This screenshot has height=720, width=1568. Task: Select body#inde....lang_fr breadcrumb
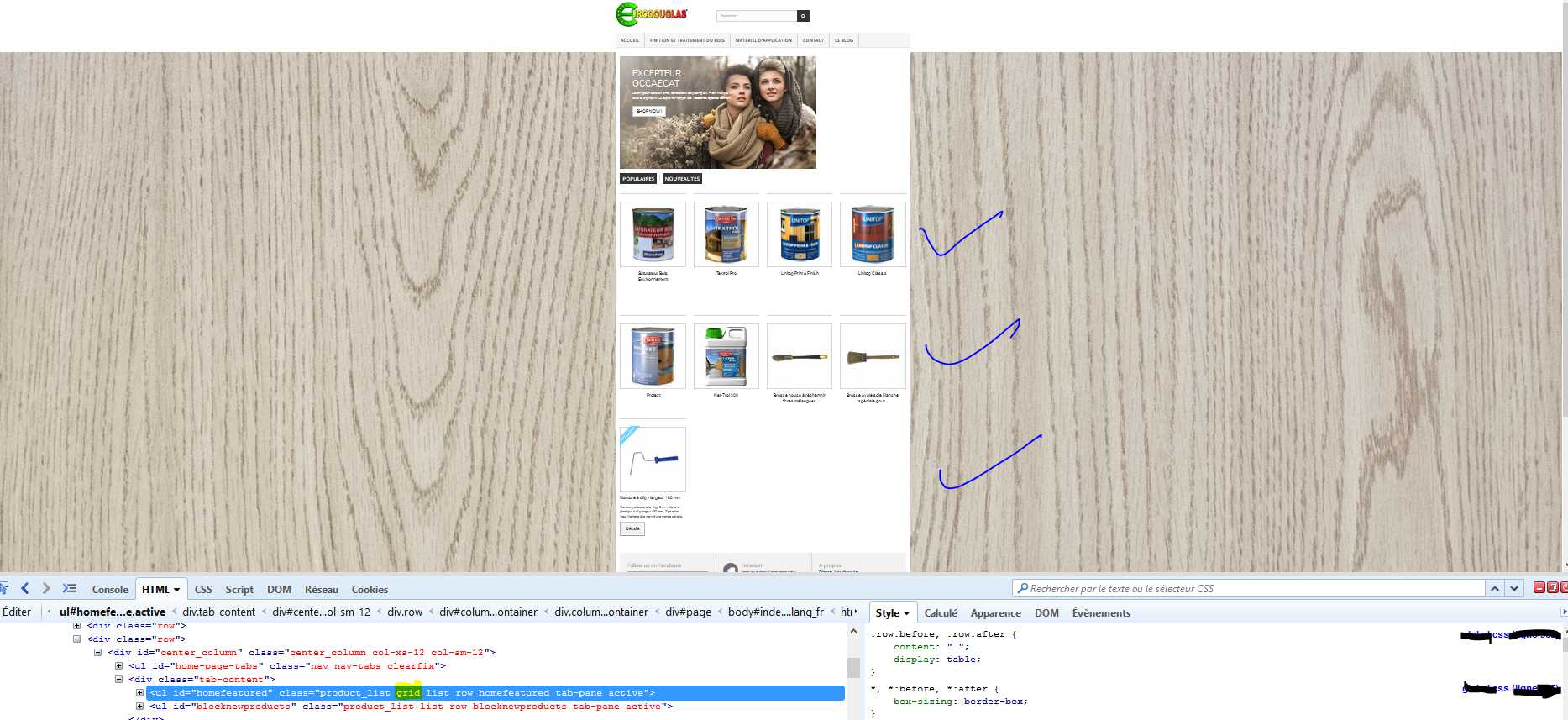(776, 612)
